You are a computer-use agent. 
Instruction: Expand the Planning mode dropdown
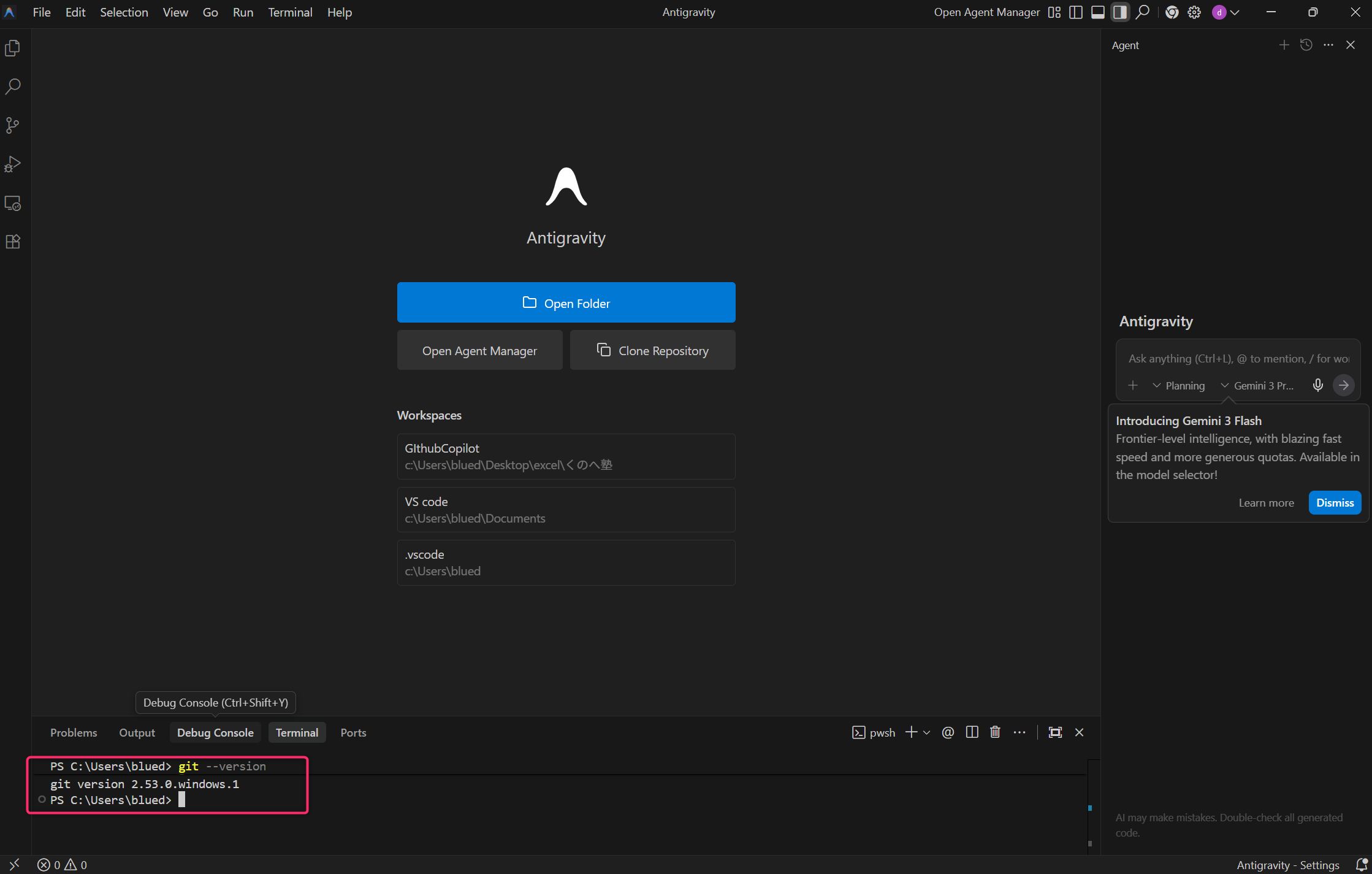pos(1178,386)
